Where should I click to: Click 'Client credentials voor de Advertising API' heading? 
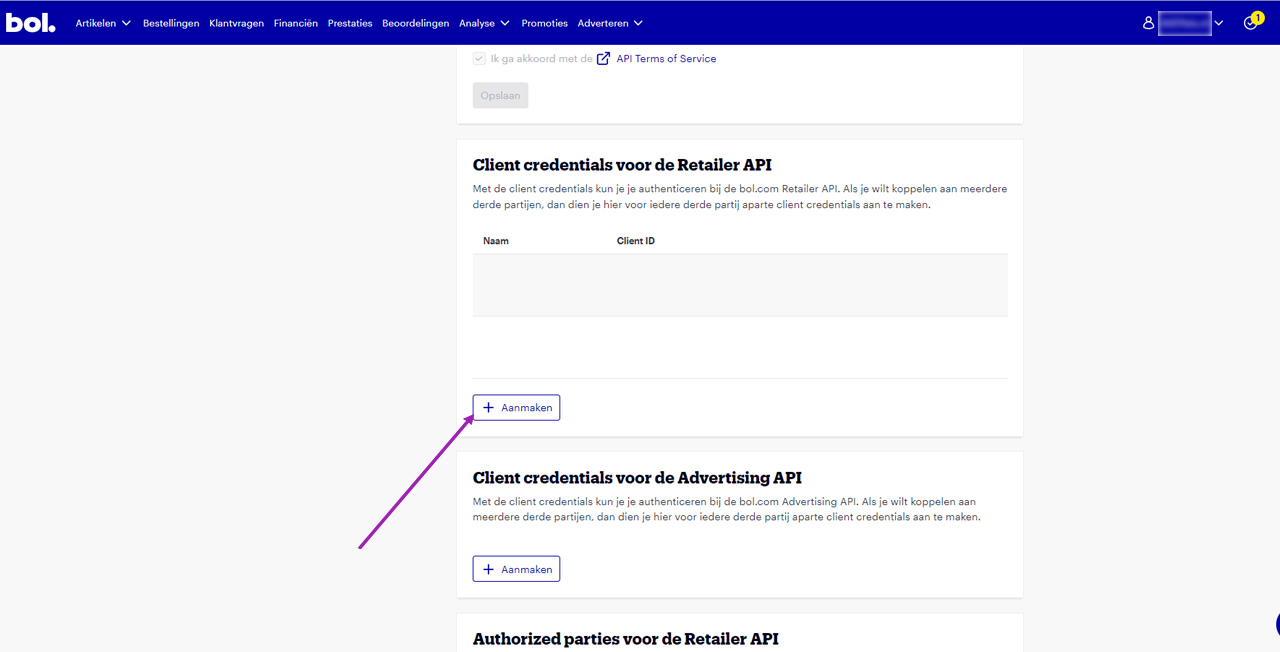(x=637, y=478)
